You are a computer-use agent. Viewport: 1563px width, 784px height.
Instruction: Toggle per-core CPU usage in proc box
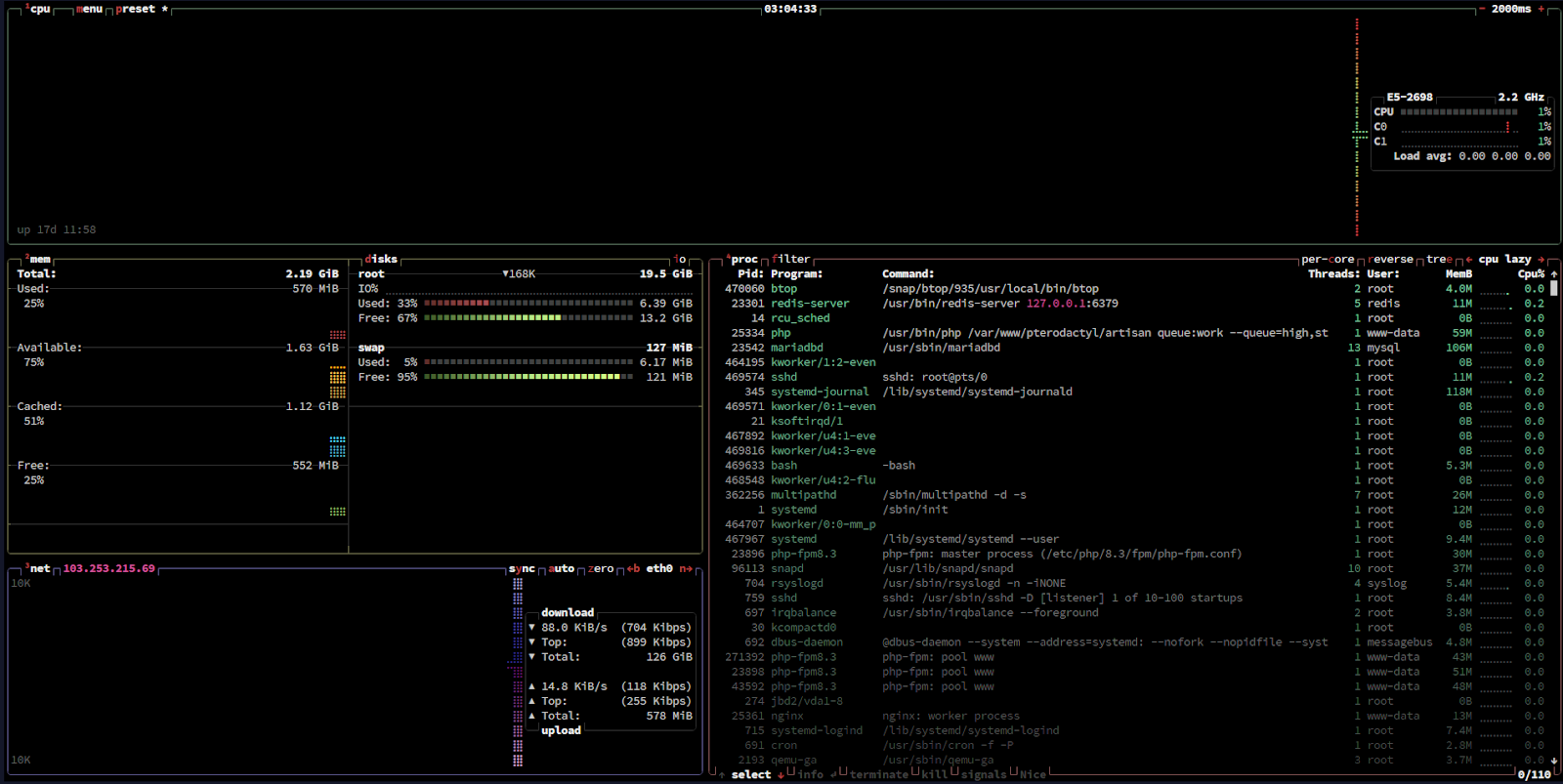click(x=1328, y=260)
